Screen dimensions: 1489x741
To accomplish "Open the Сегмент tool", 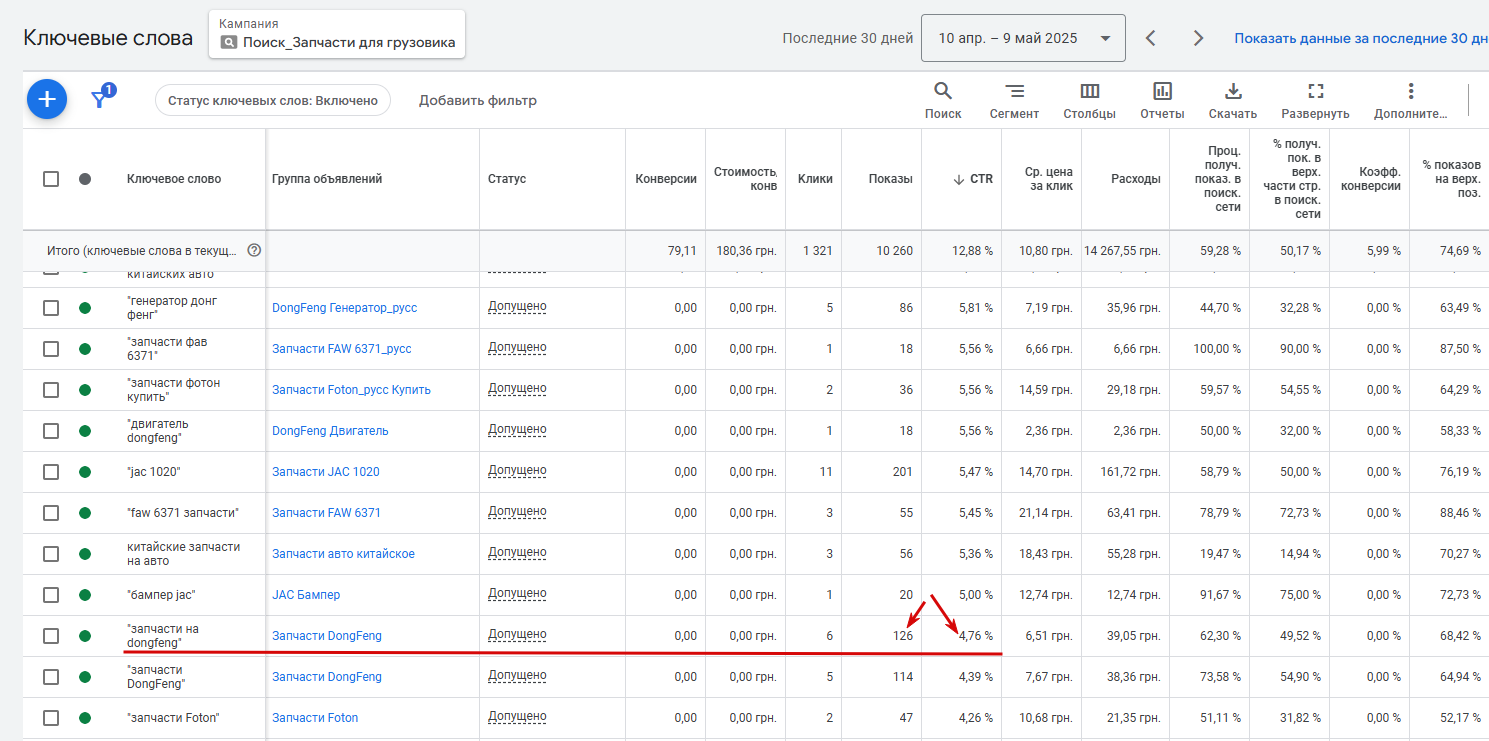I will [1014, 101].
